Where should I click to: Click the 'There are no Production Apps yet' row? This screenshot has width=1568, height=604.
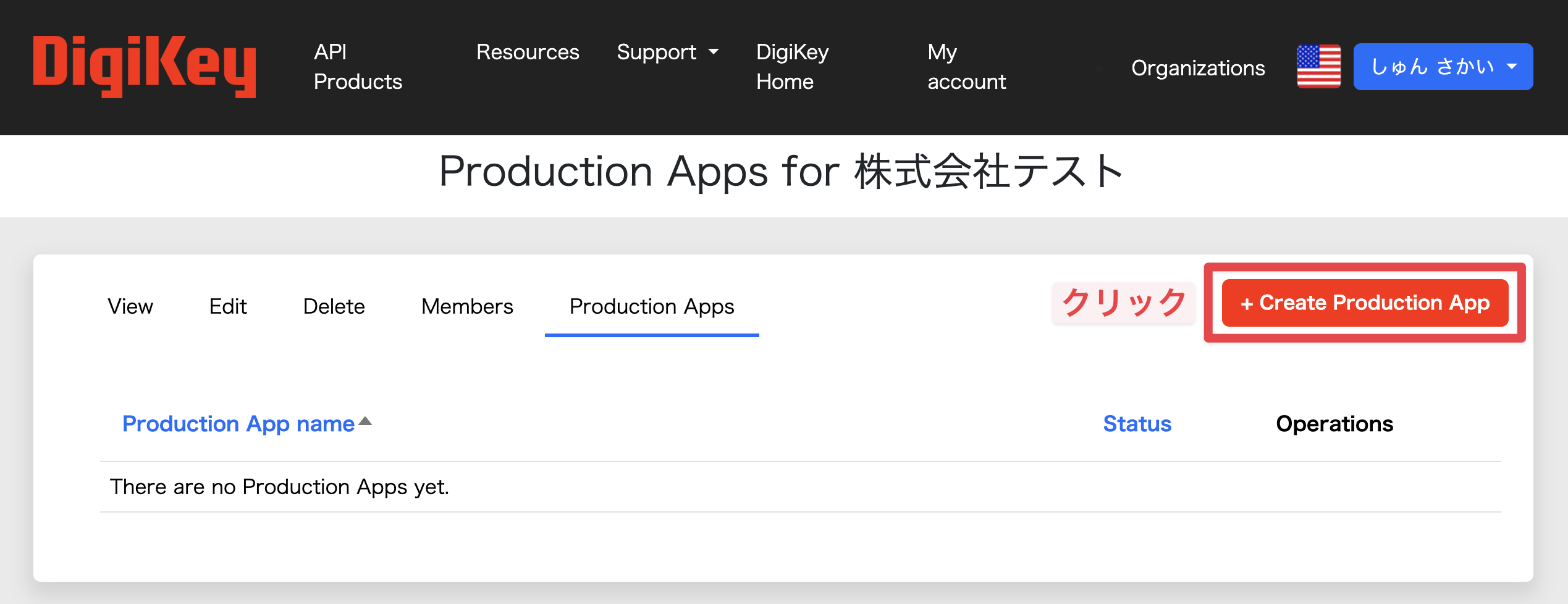pyautogui.click(x=279, y=487)
